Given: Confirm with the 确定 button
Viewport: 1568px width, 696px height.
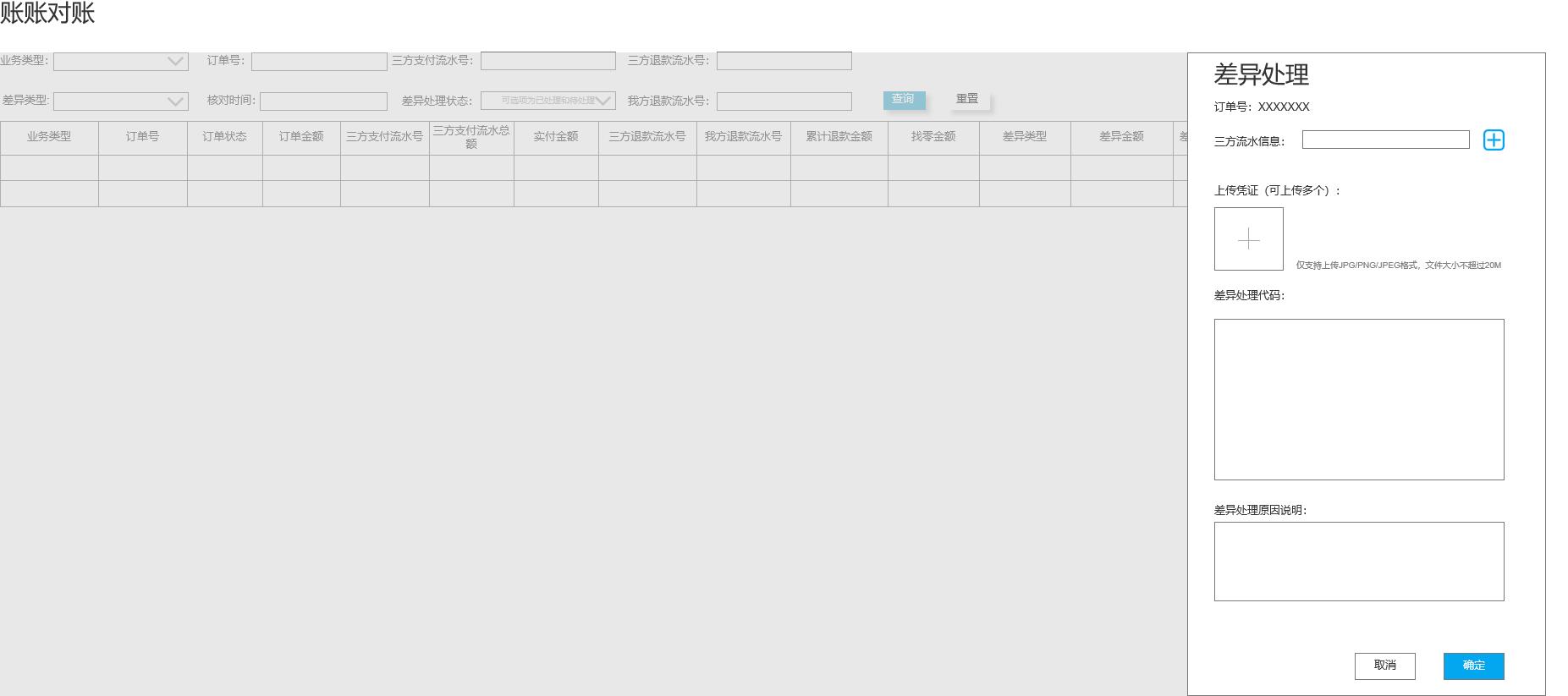Looking at the screenshot, I should 1474,666.
